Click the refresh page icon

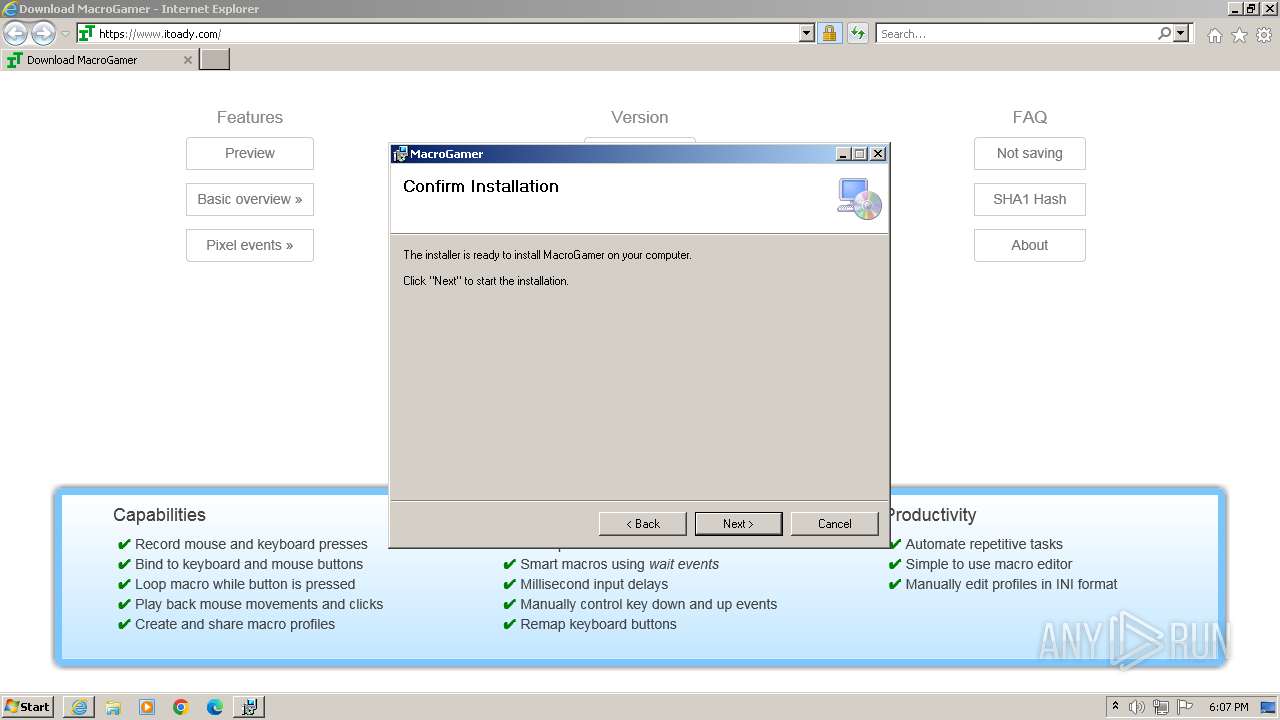(857, 34)
